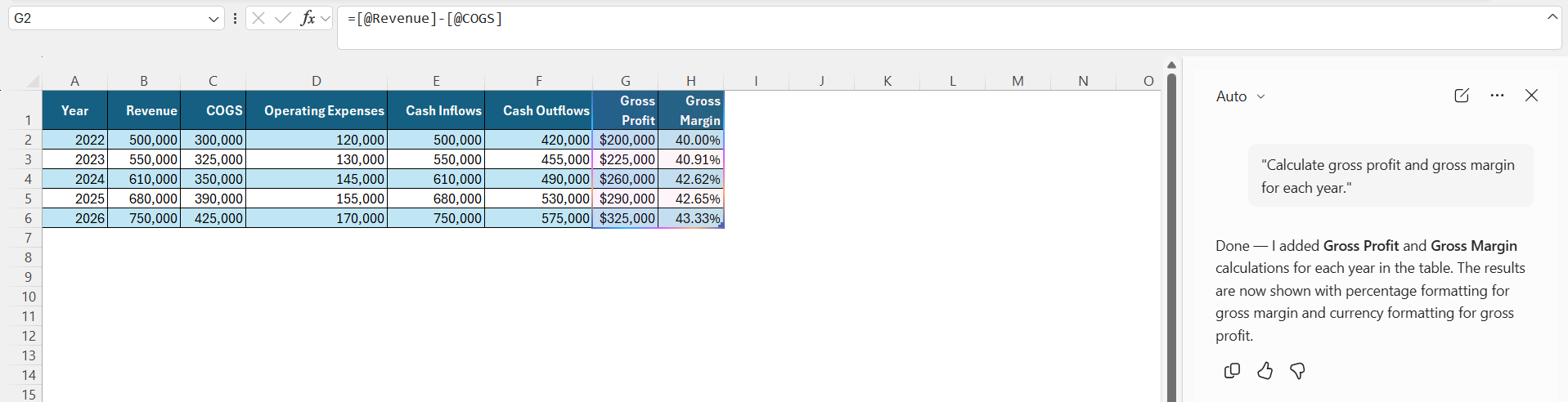
Task: Copy the Copilot response
Action: tap(1232, 371)
